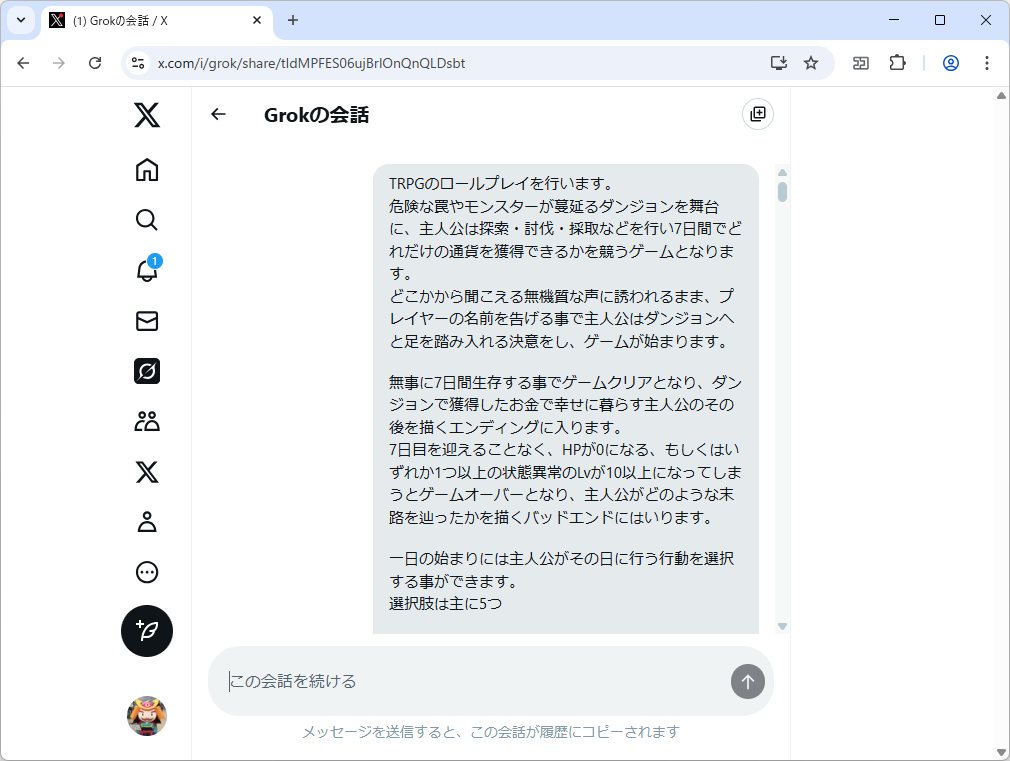
Task: Open the Explore search page
Action: pyautogui.click(x=146, y=220)
